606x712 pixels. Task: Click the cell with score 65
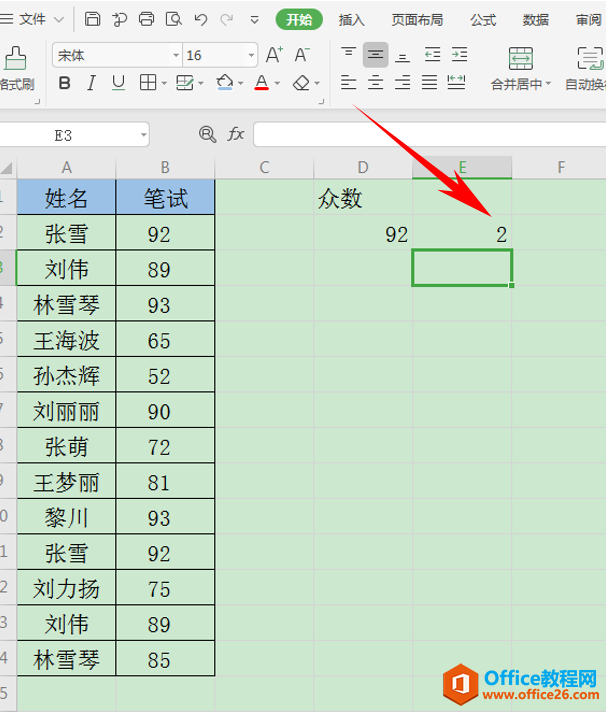pos(165,340)
